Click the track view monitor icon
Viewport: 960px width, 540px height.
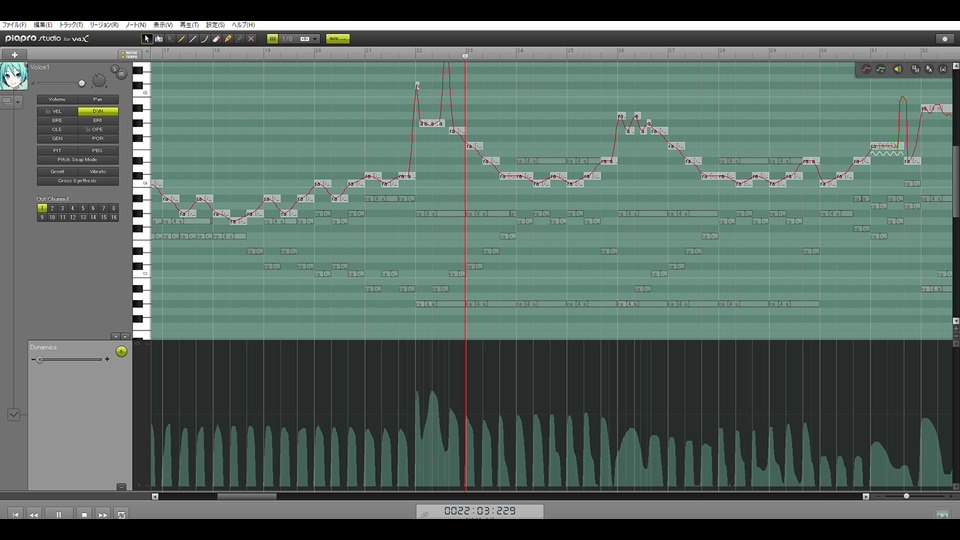coord(7,102)
